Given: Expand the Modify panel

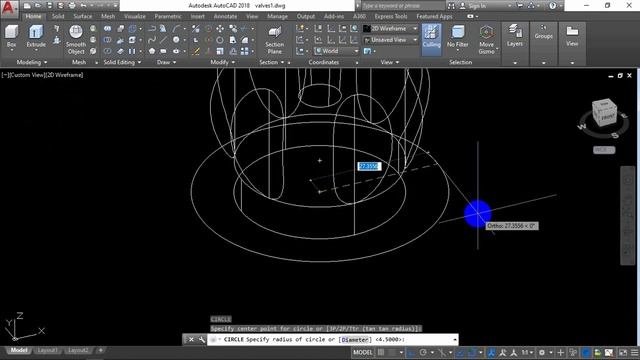Looking at the screenshot, I should pos(222,62).
